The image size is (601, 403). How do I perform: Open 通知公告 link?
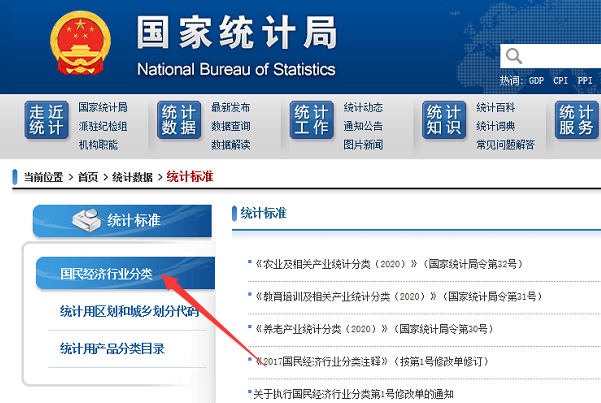pos(363,126)
